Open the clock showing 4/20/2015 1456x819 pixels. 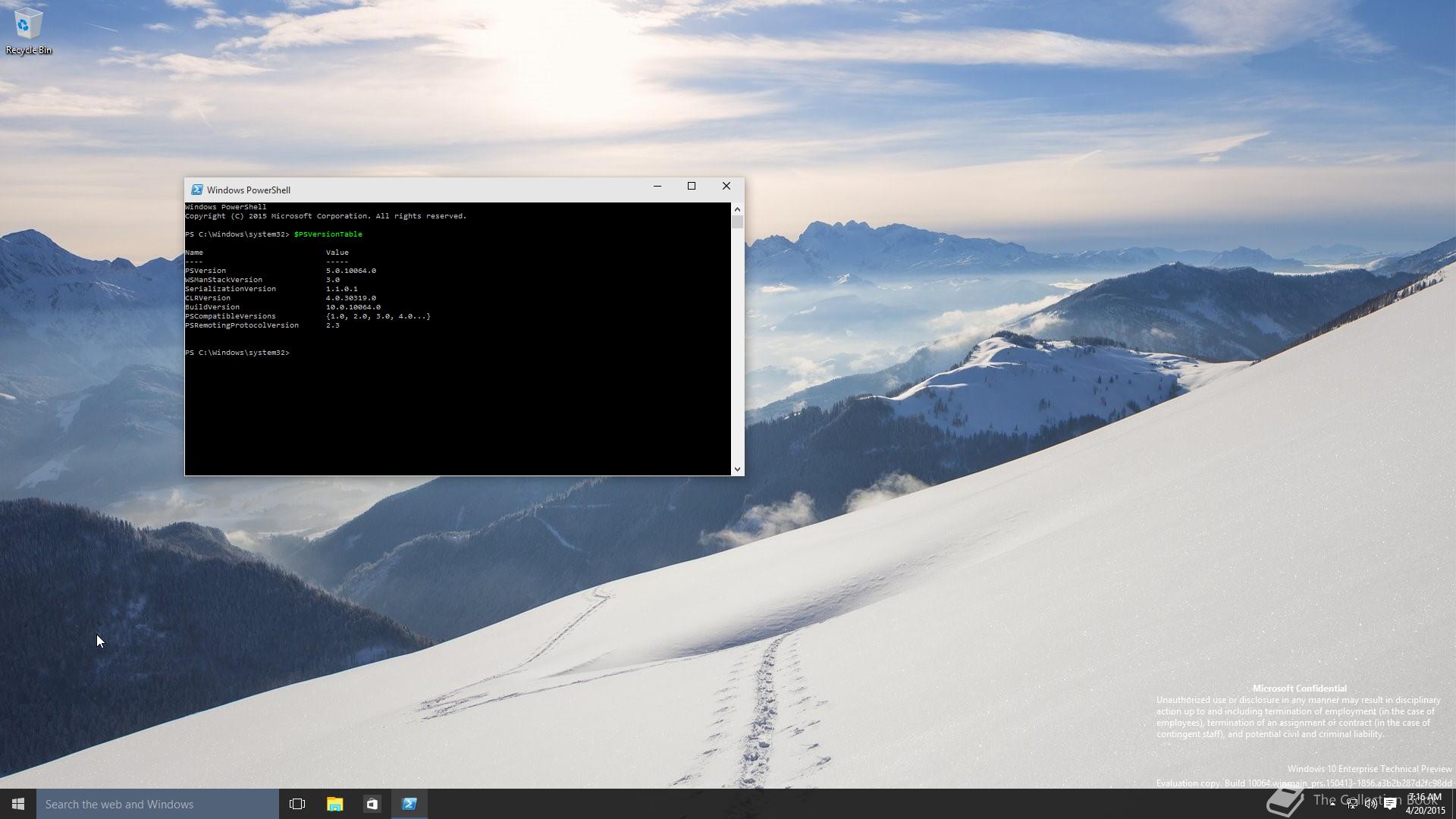point(1425,804)
